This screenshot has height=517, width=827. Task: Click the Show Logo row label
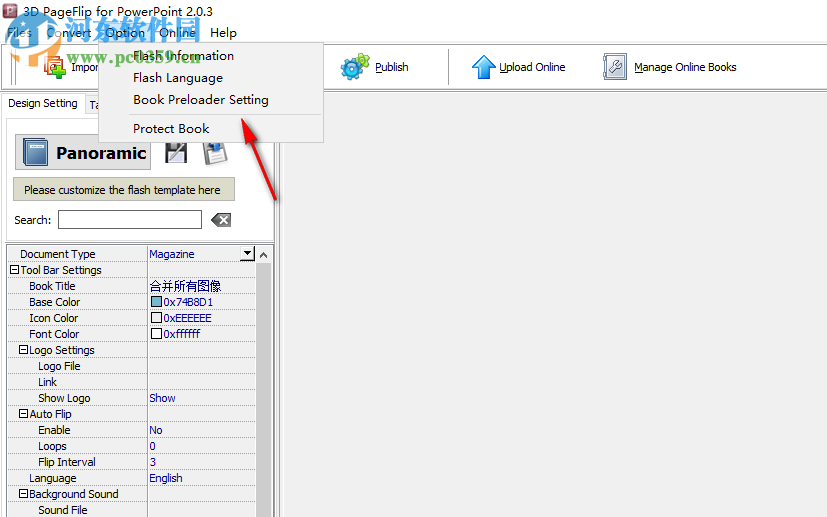(x=64, y=398)
